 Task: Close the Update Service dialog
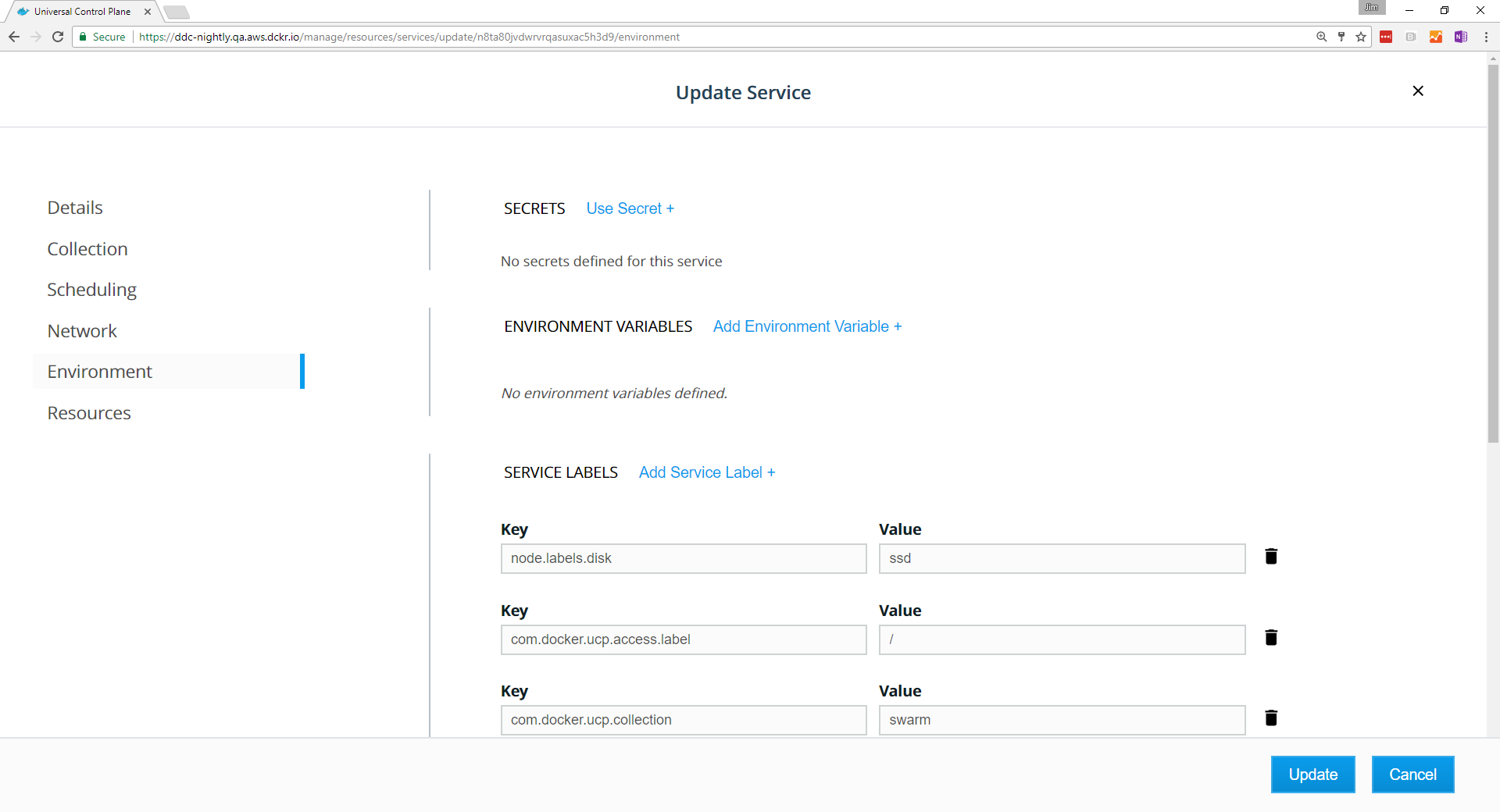[x=1418, y=91]
